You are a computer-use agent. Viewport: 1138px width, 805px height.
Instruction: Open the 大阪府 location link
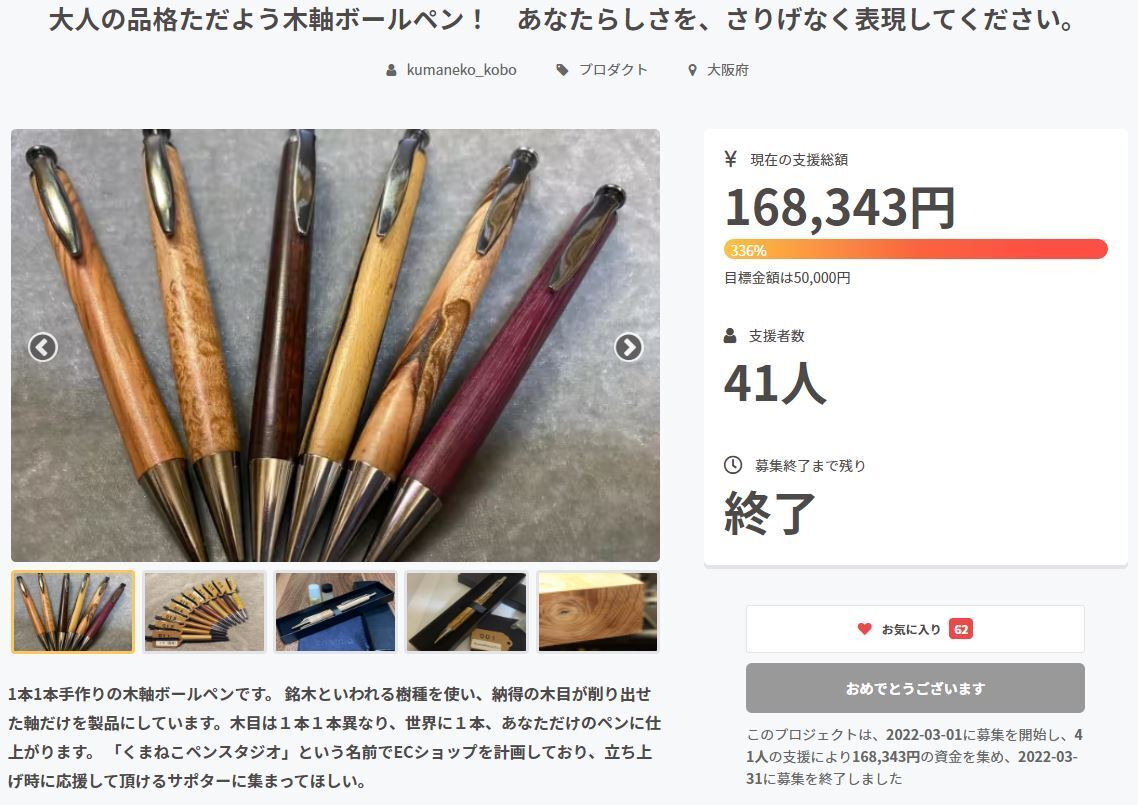[x=728, y=70]
